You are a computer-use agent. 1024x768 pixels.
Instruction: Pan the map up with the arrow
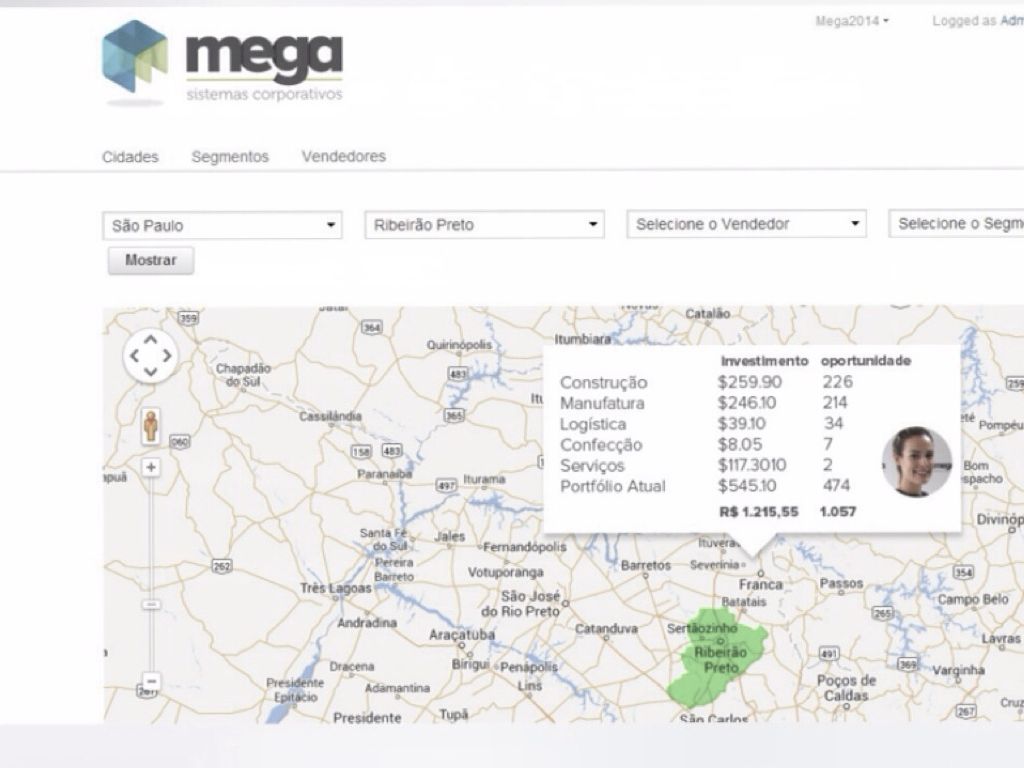point(150,340)
